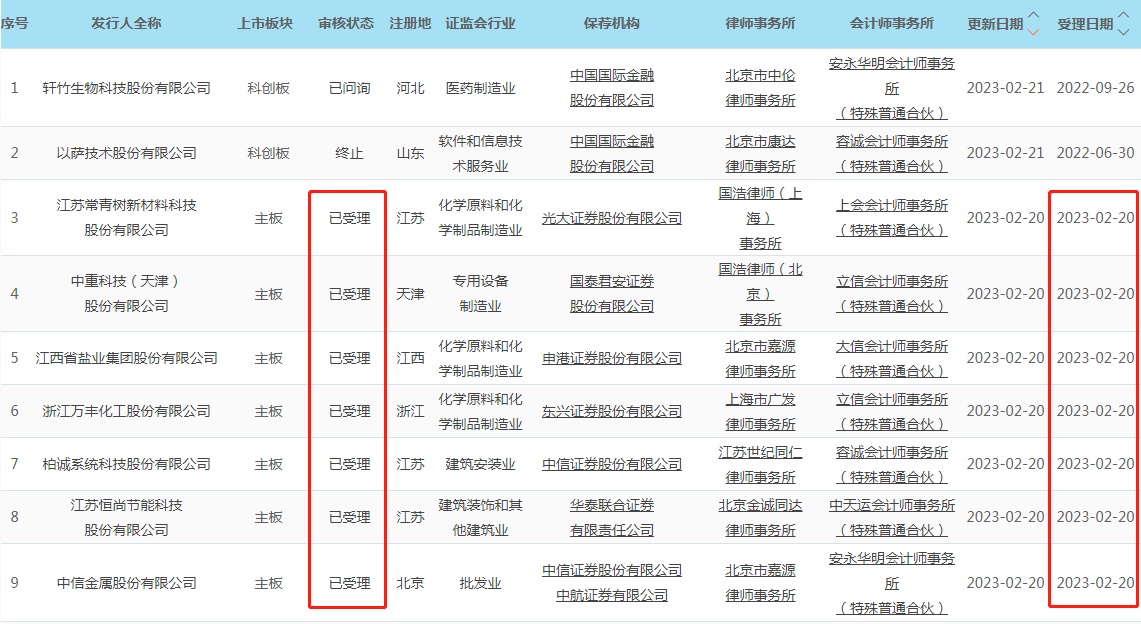Click the 河北 registration place cell

(x=410, y=89)
